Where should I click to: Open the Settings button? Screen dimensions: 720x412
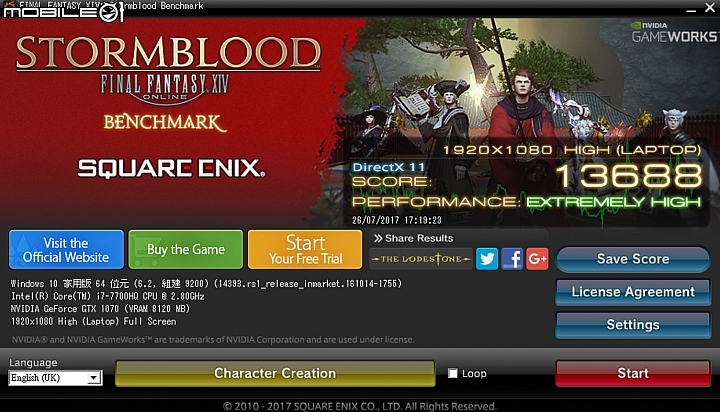click(633, 325)
